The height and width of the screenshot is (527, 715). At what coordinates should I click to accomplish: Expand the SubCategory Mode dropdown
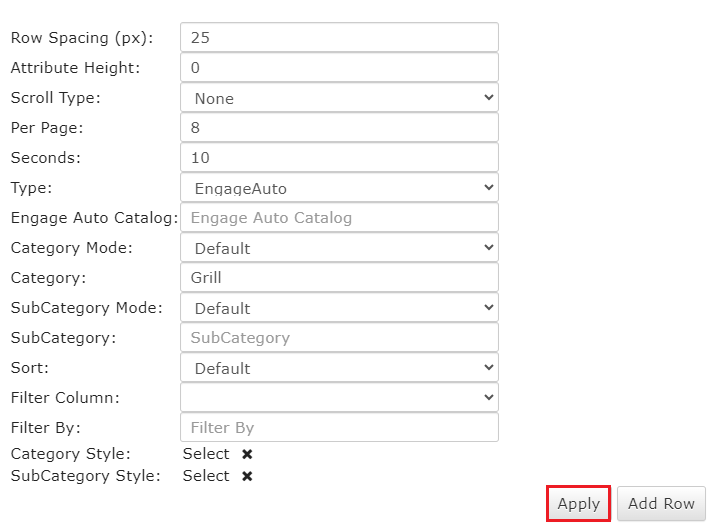click(339, 308)
